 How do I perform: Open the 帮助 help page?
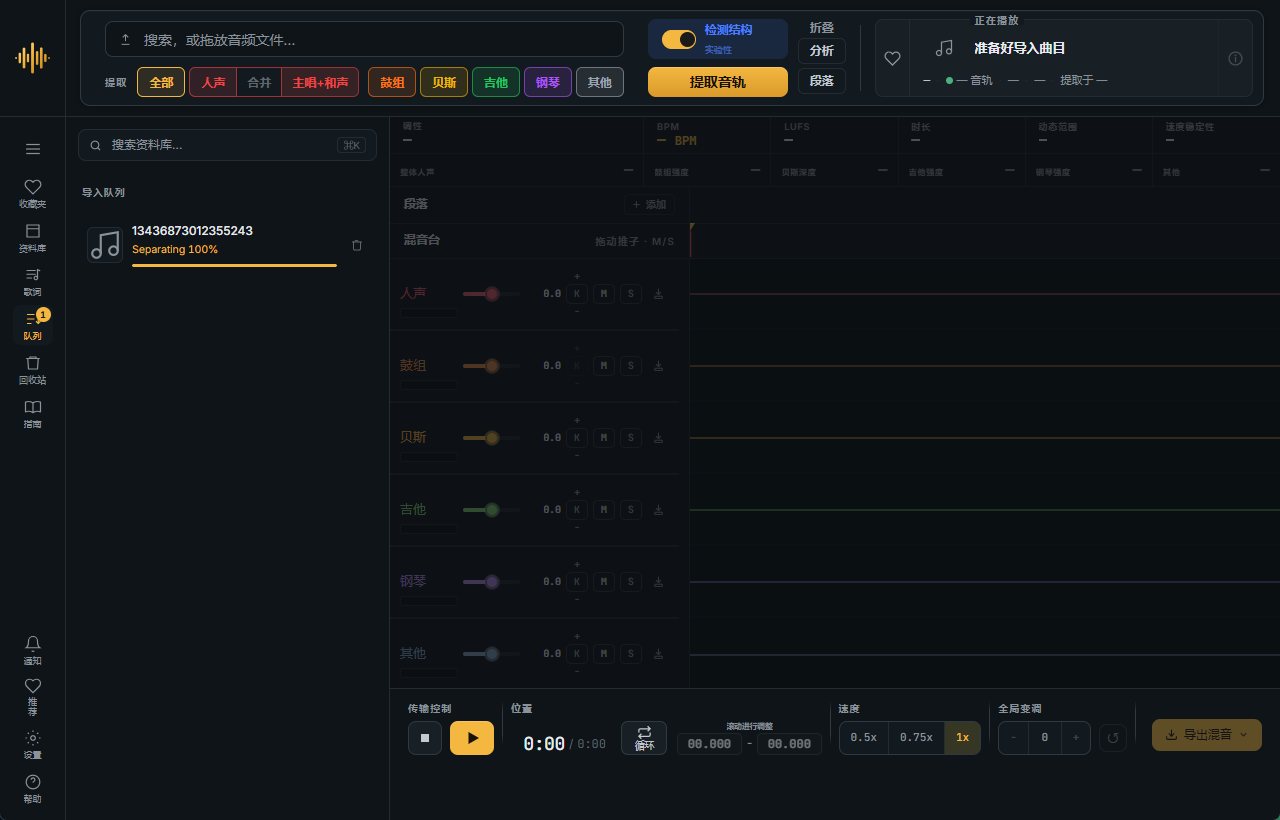33,788
